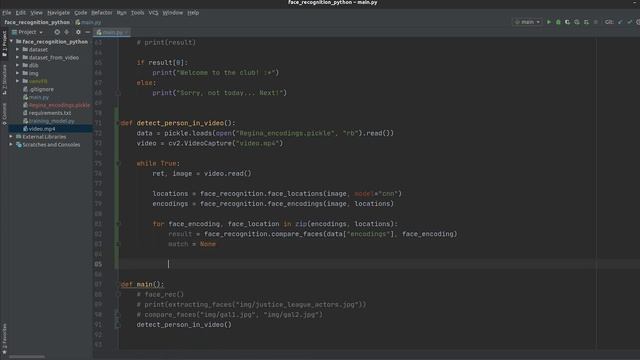The height and width of the screenshot is (360, 640).
Task: Open the Code menu
Action: [80, 13]
